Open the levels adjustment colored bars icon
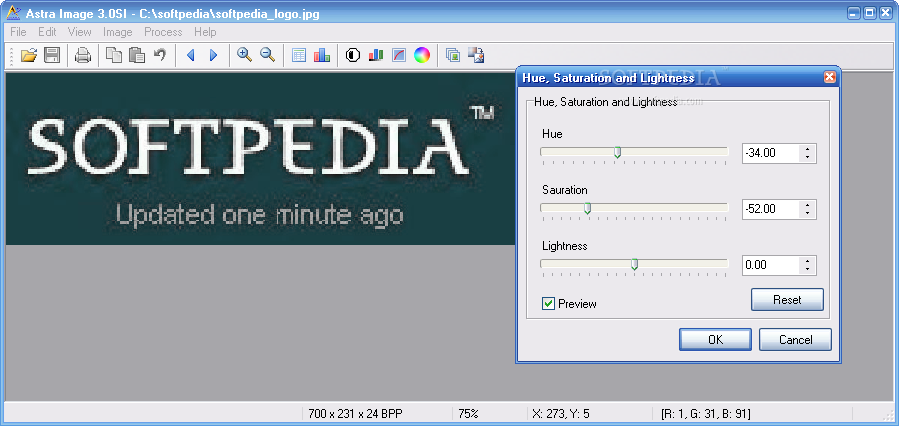Viewport: 899px width, 426px height. click(x=376, y=55)
